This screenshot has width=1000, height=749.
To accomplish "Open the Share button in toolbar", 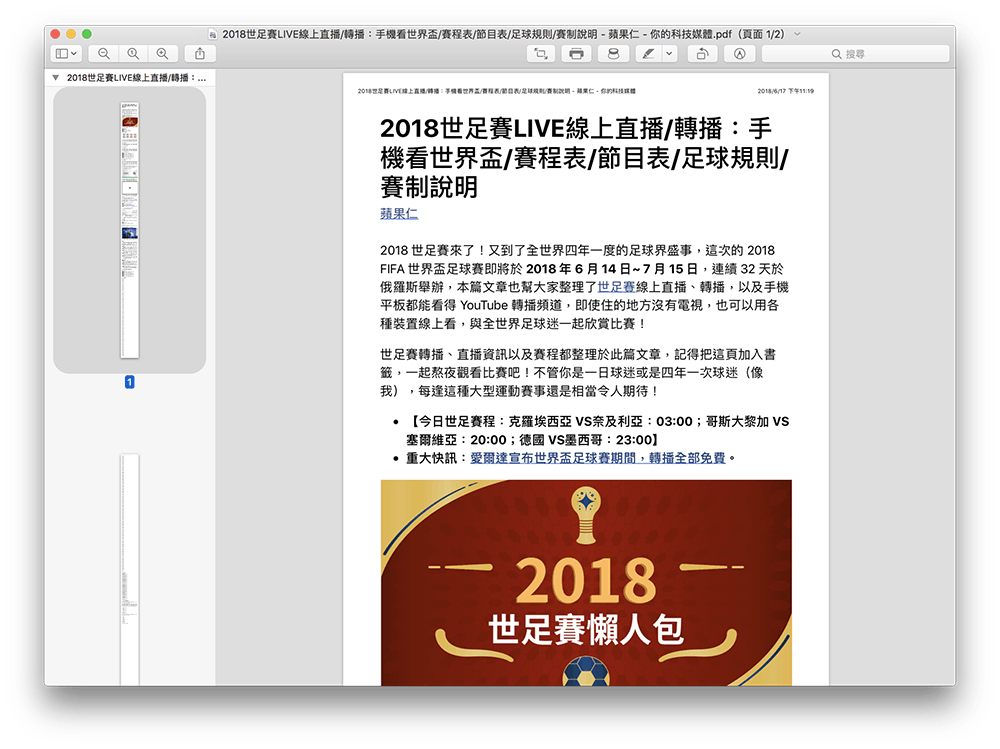I will click(x=200, y=53).
